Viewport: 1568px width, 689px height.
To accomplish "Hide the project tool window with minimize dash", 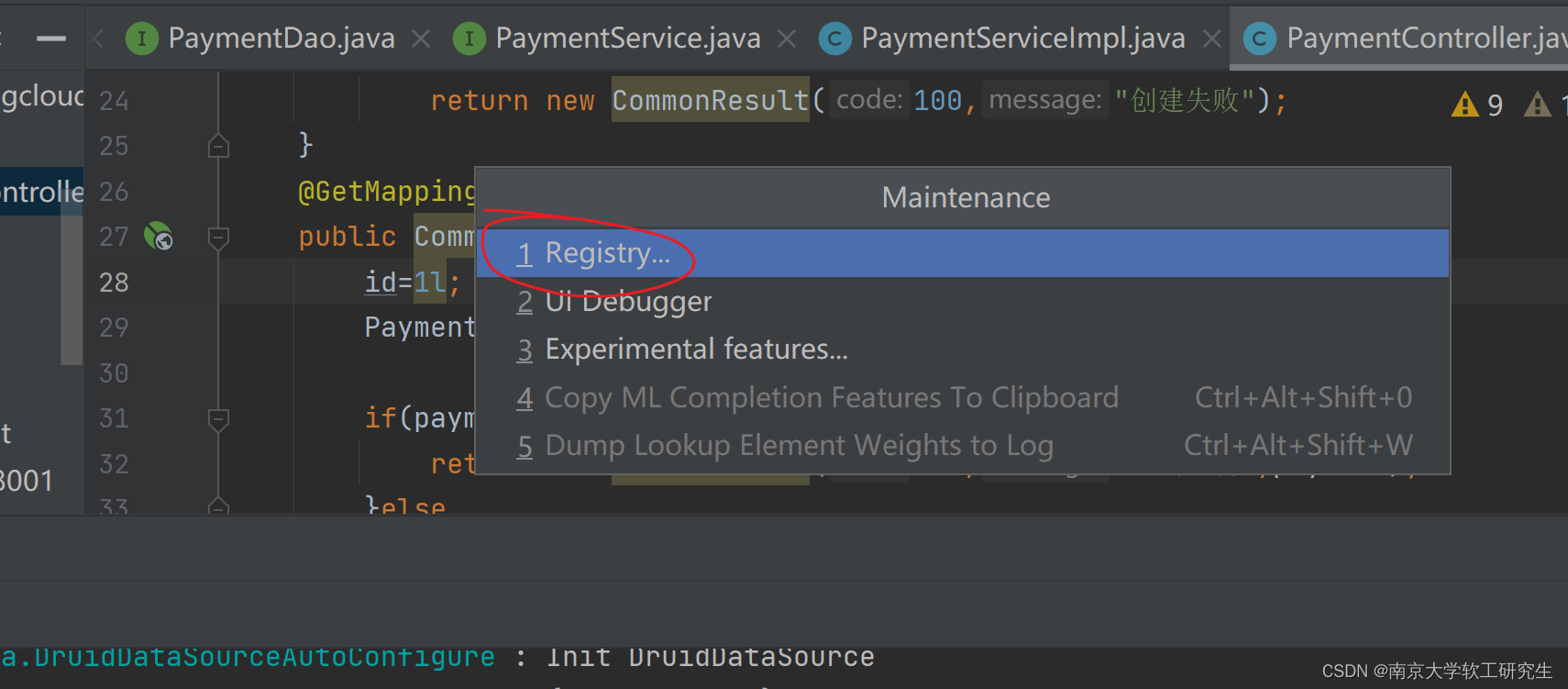I will [50, 39].
